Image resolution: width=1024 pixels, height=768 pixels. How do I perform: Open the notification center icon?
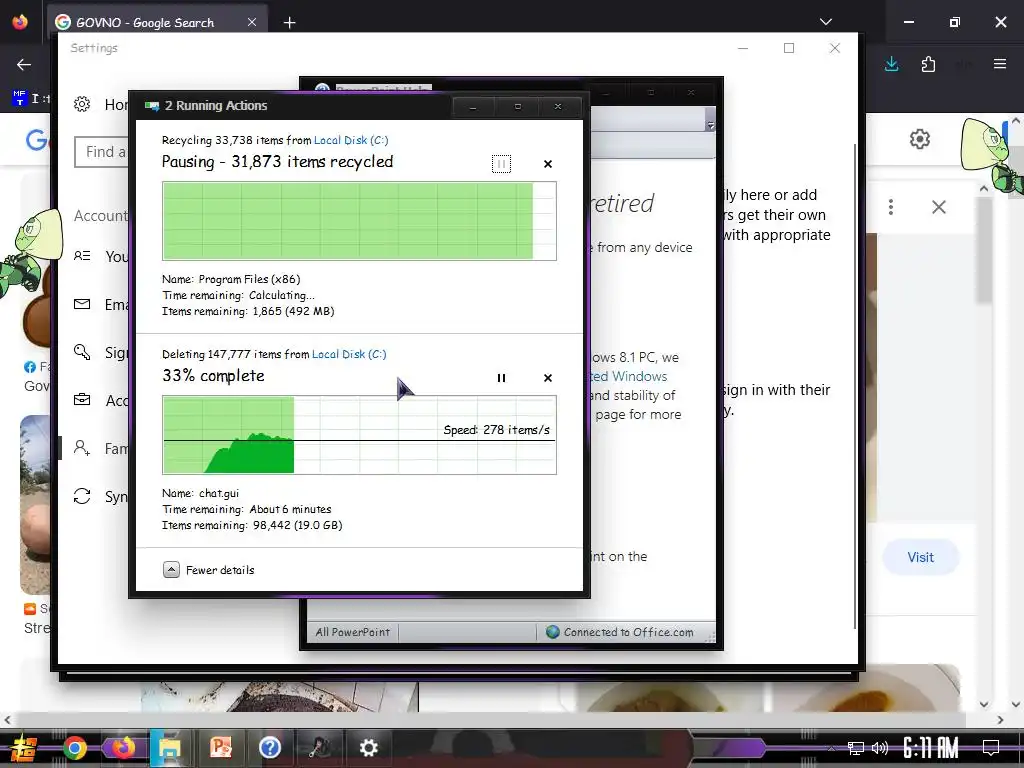991,747
